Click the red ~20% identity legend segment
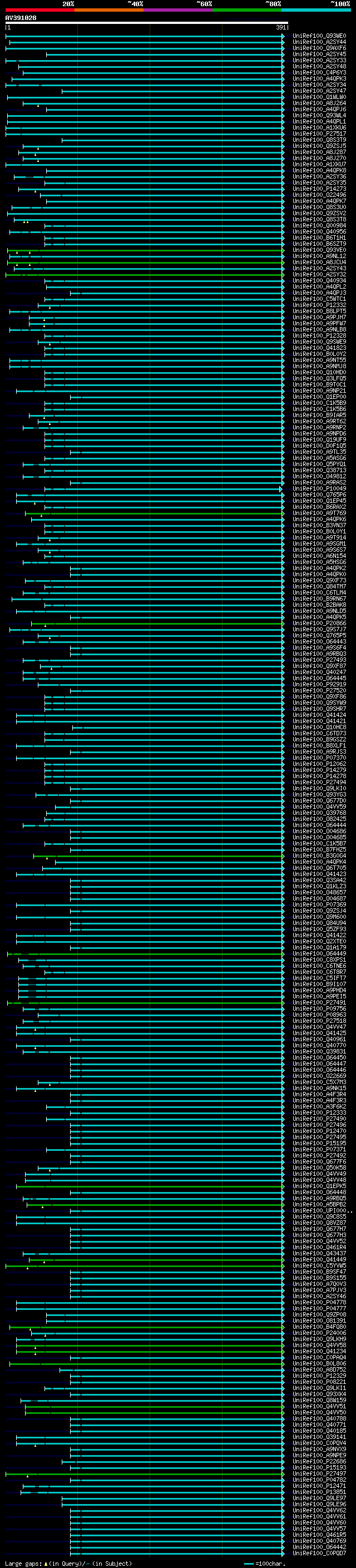The image size is (356, 1568). 39,10
